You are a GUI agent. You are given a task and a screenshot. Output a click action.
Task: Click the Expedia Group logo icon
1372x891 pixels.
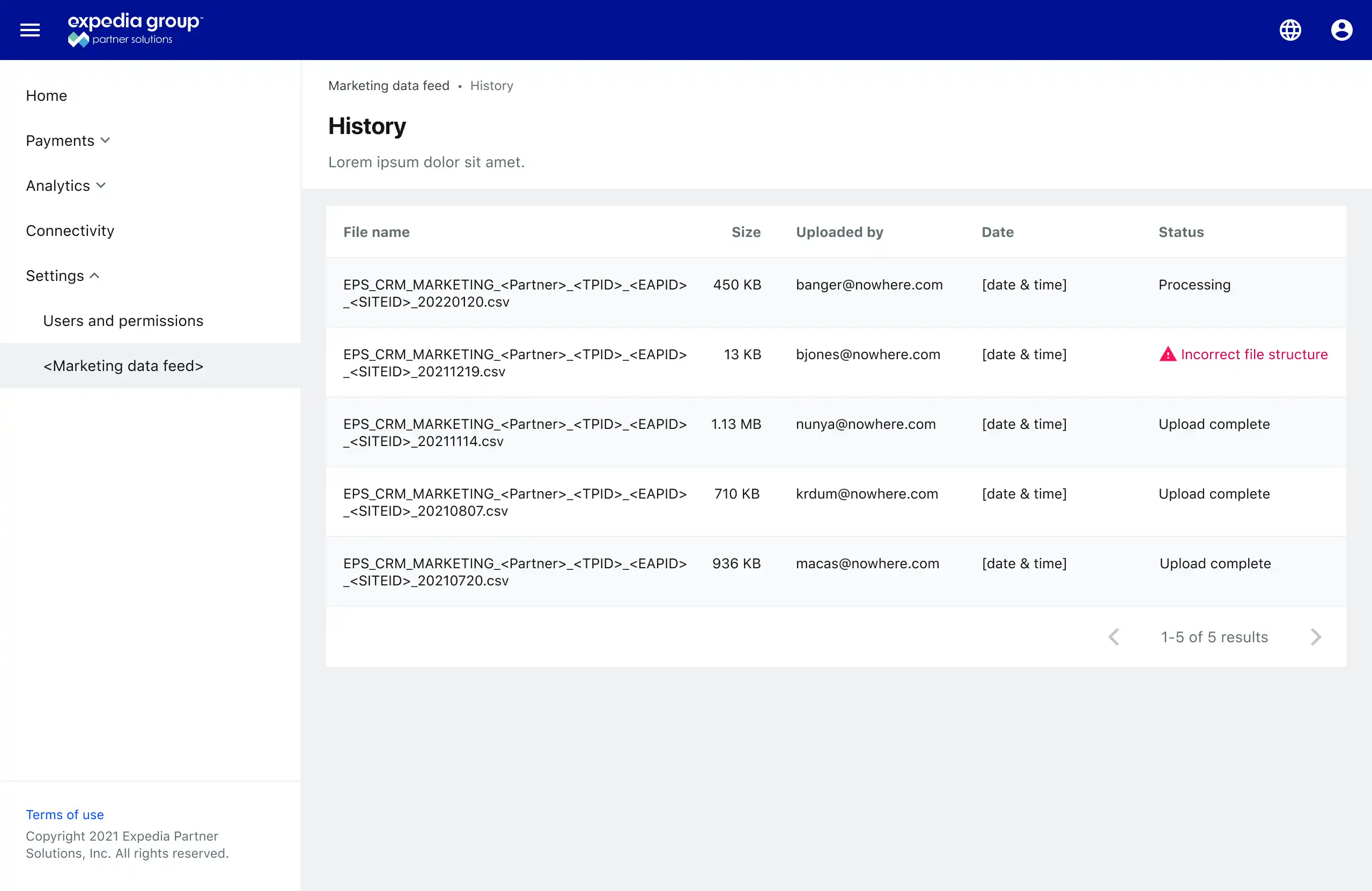(x=77, y=40)
